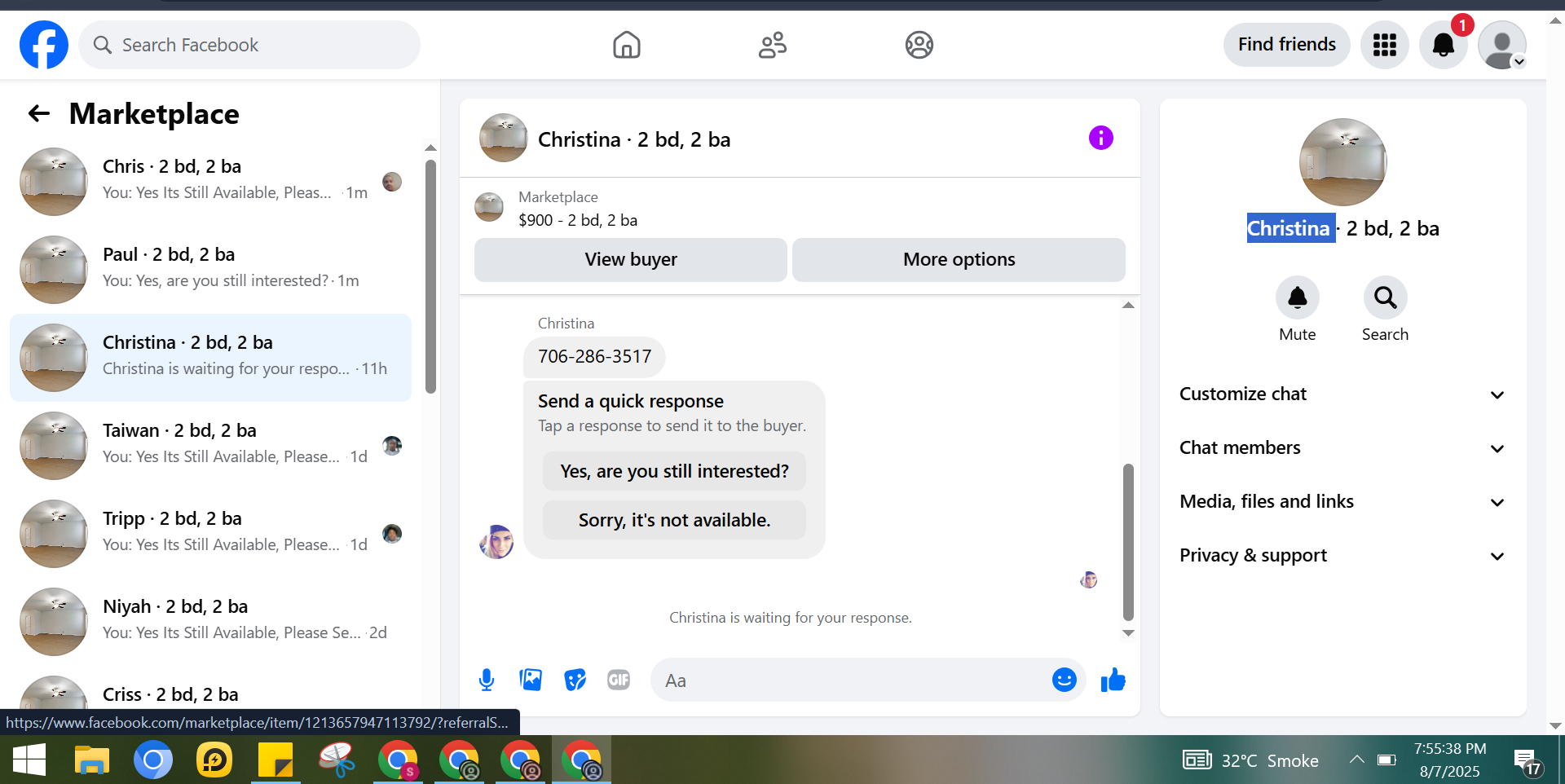This screenshot has width=1565, height=784.
Task: Open the Windows notification center
Action: coord(1527,761)
